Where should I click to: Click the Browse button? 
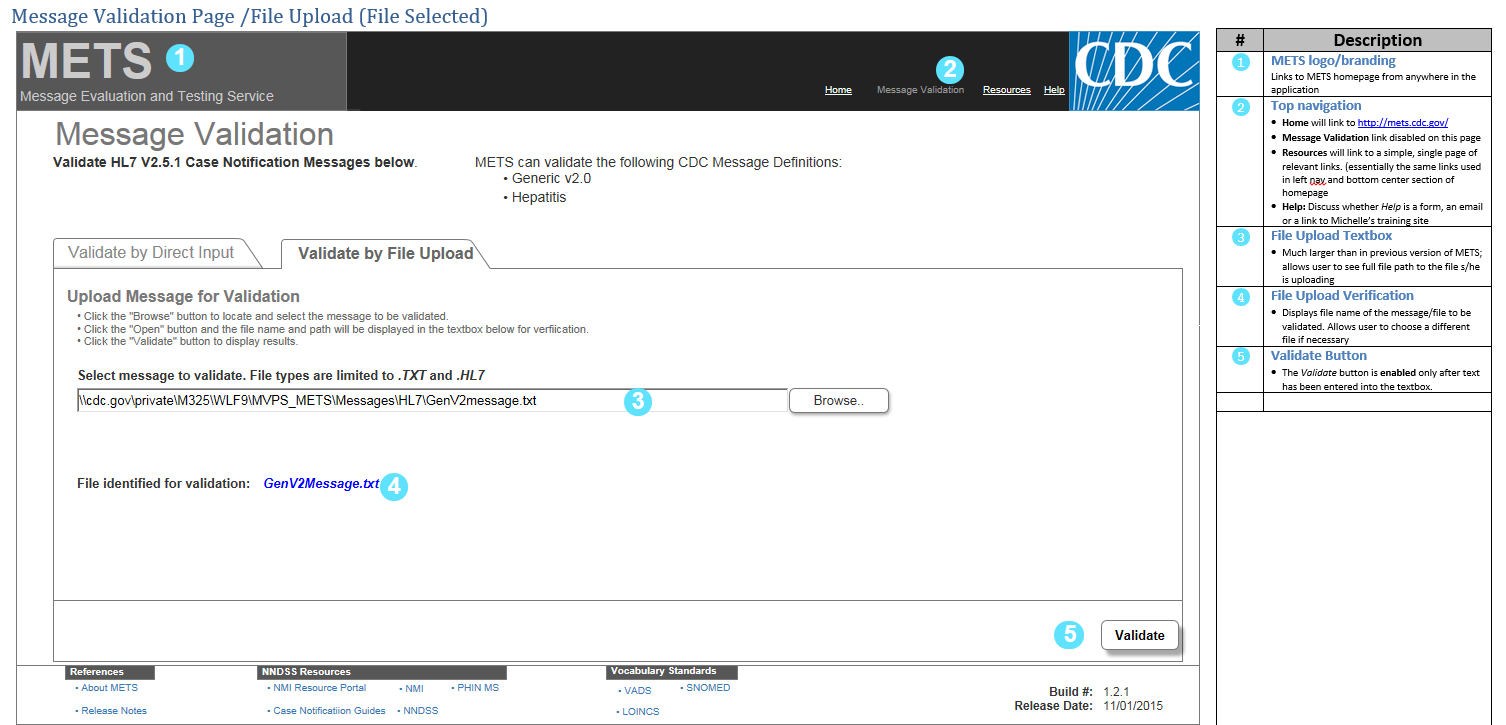click(x=838, y=400)
